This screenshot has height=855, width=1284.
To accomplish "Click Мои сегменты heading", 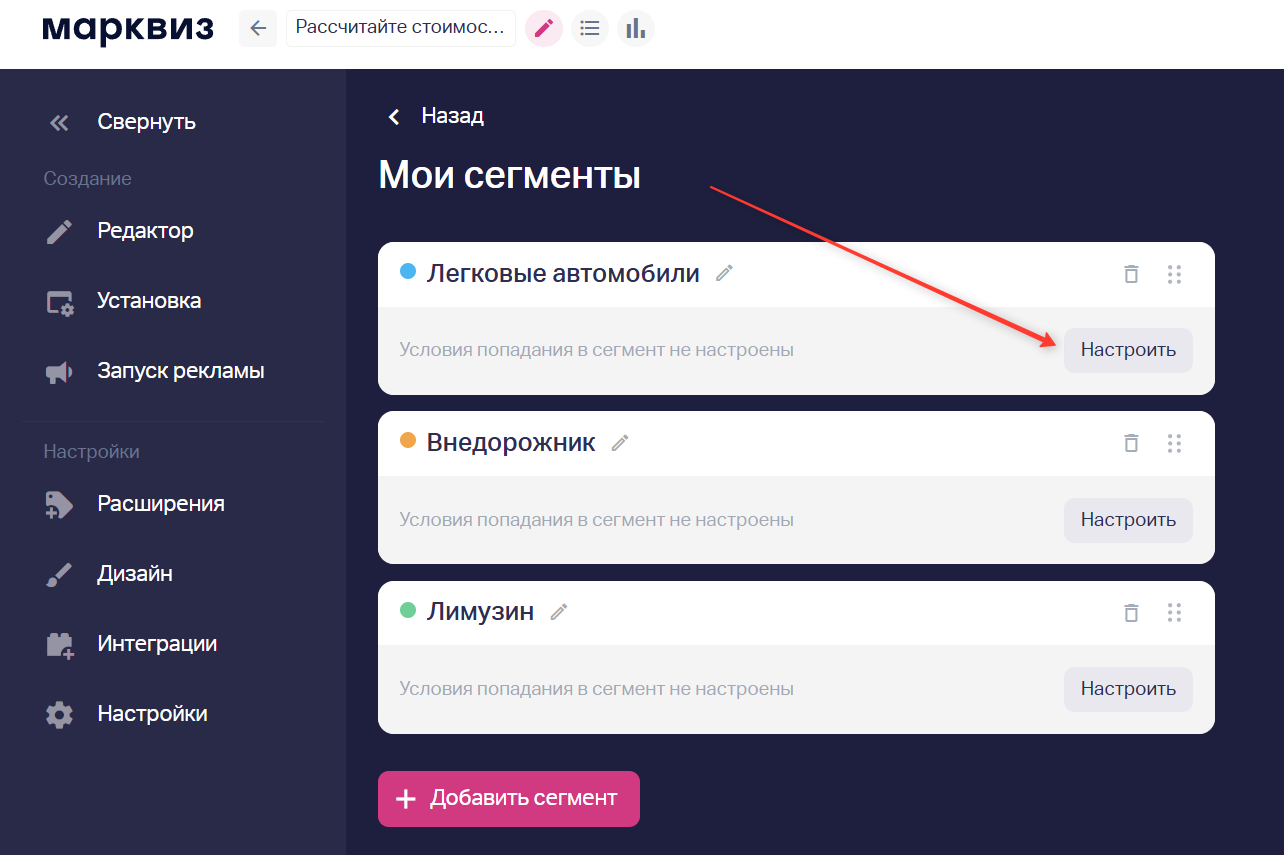I will (509, 176).
